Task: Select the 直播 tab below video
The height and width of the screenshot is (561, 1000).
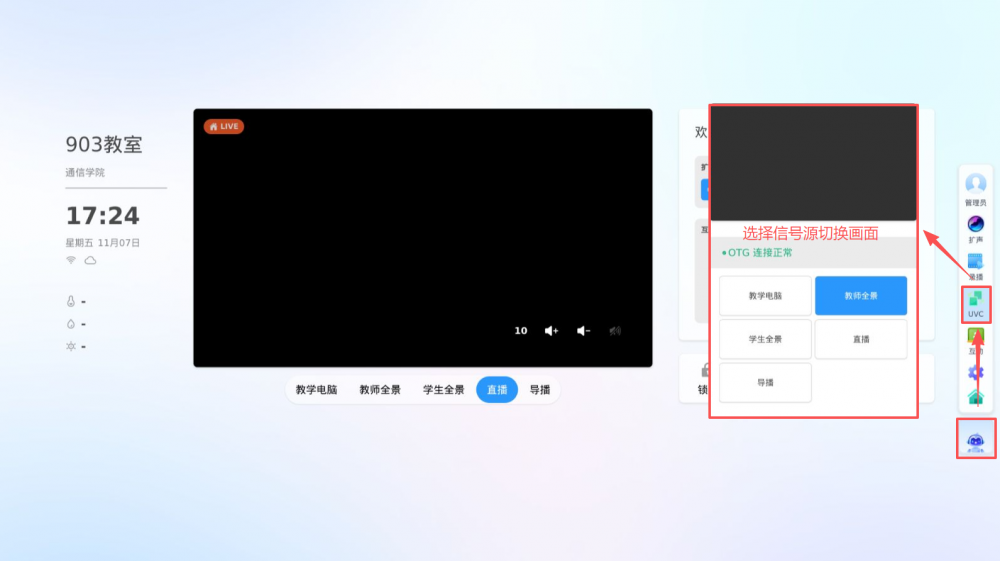Action: coord(497,390)
